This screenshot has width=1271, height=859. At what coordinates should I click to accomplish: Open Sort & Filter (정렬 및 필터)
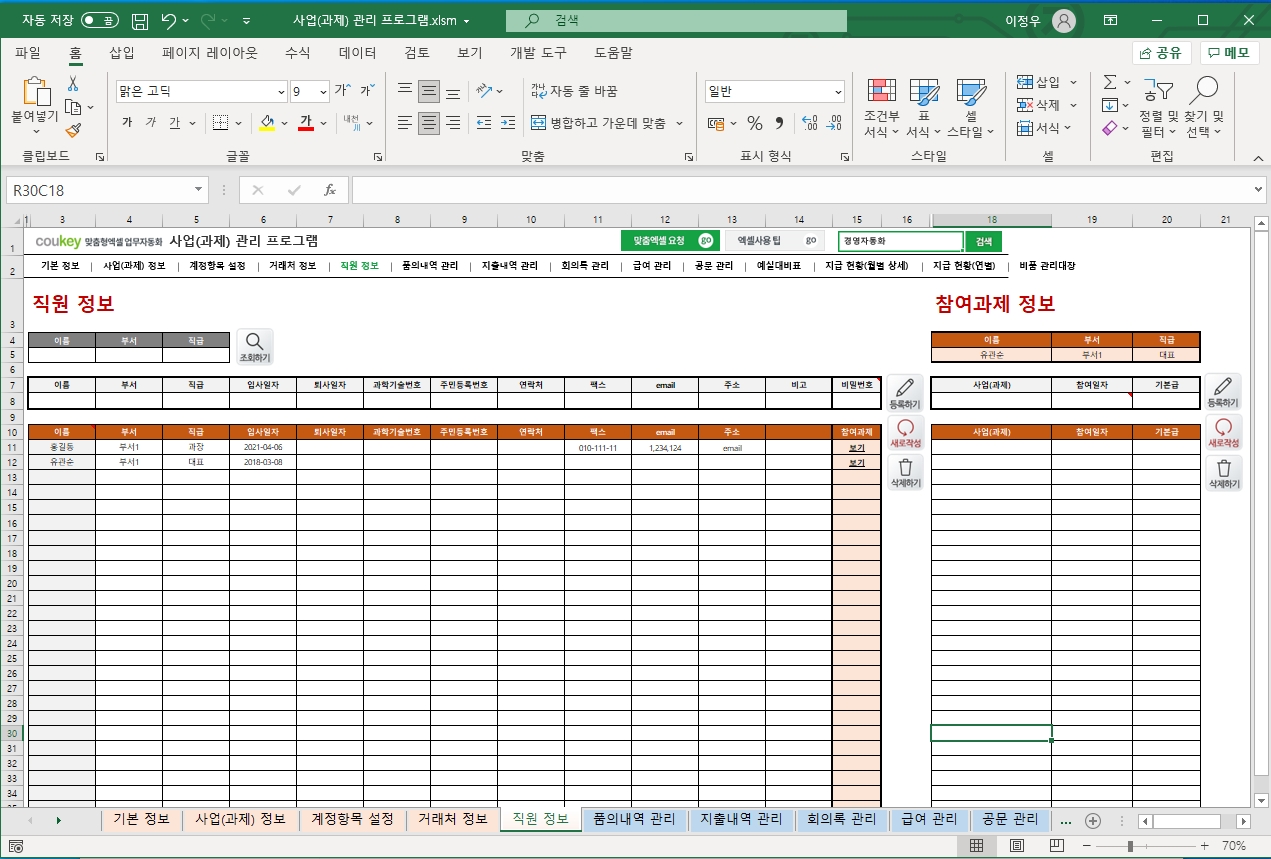(1158, 109)
